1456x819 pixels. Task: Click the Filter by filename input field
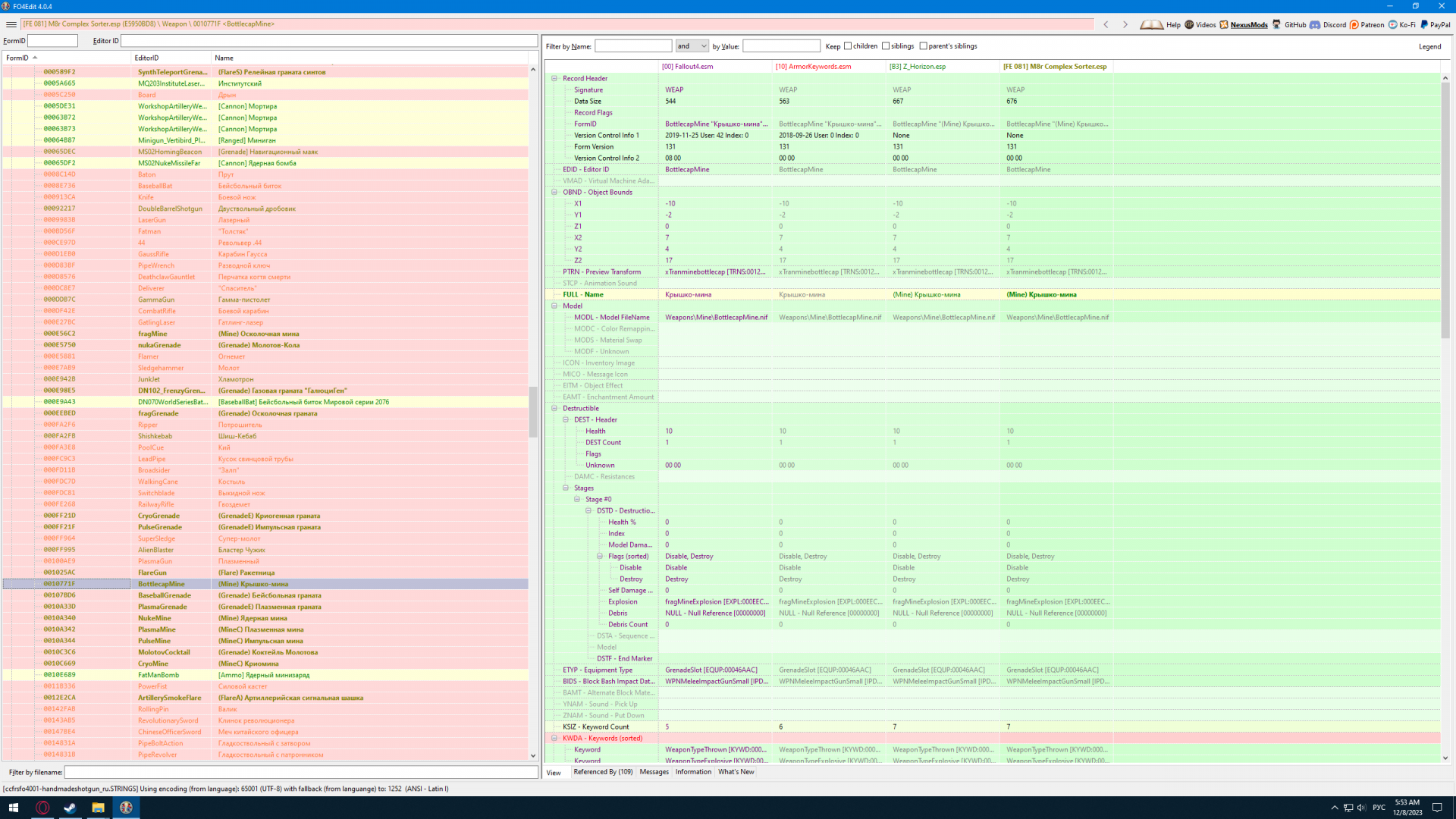click(x=301, y=772)
